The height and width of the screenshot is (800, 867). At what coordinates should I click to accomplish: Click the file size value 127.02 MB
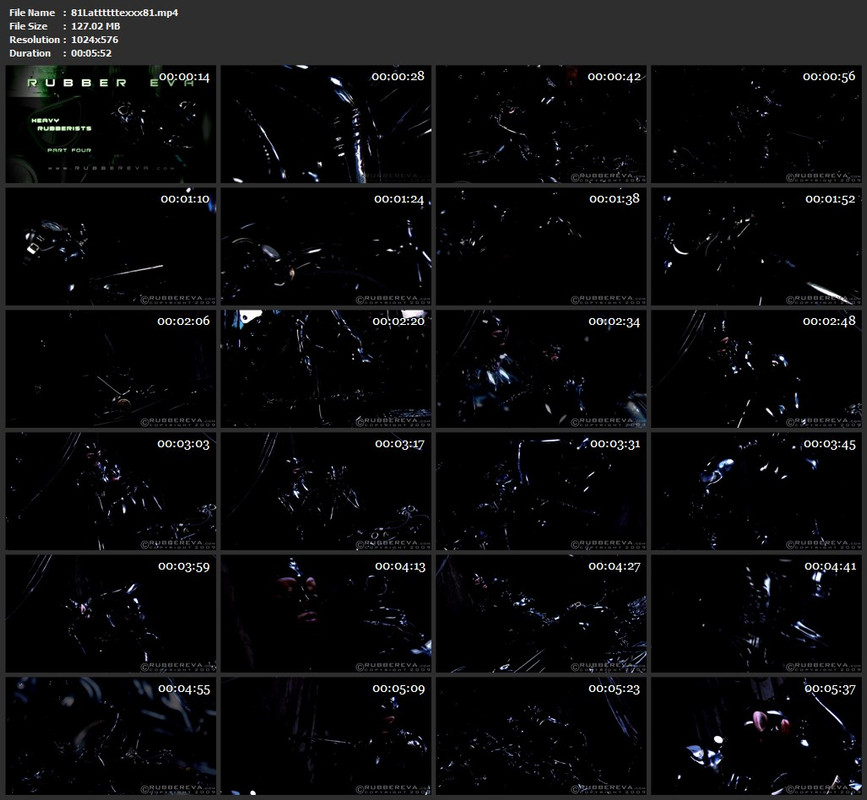point(96,26)
